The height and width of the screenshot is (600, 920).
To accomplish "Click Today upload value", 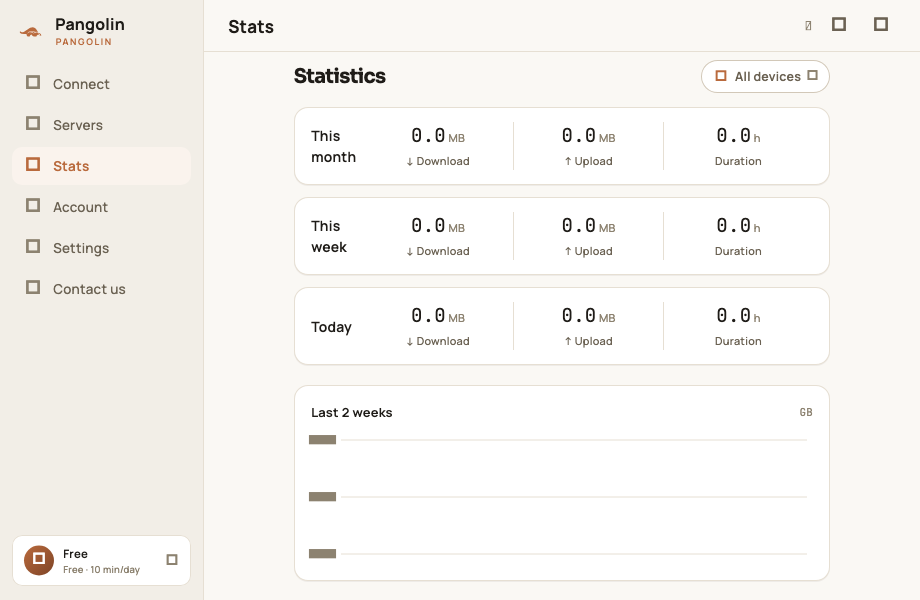I will coord(588,316).
